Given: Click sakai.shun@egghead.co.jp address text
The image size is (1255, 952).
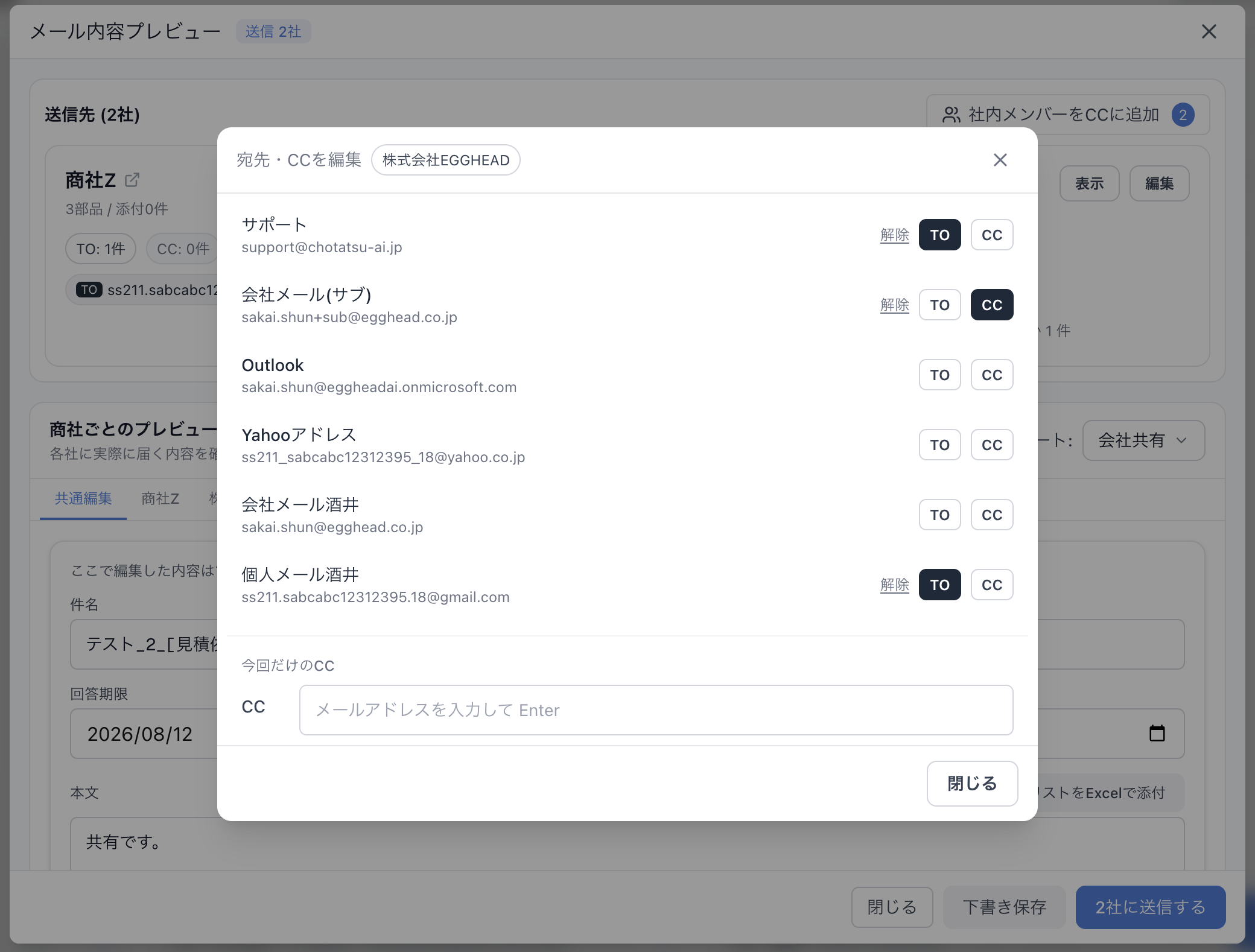Looking at the screenshot, I should [x=332, y=527].
